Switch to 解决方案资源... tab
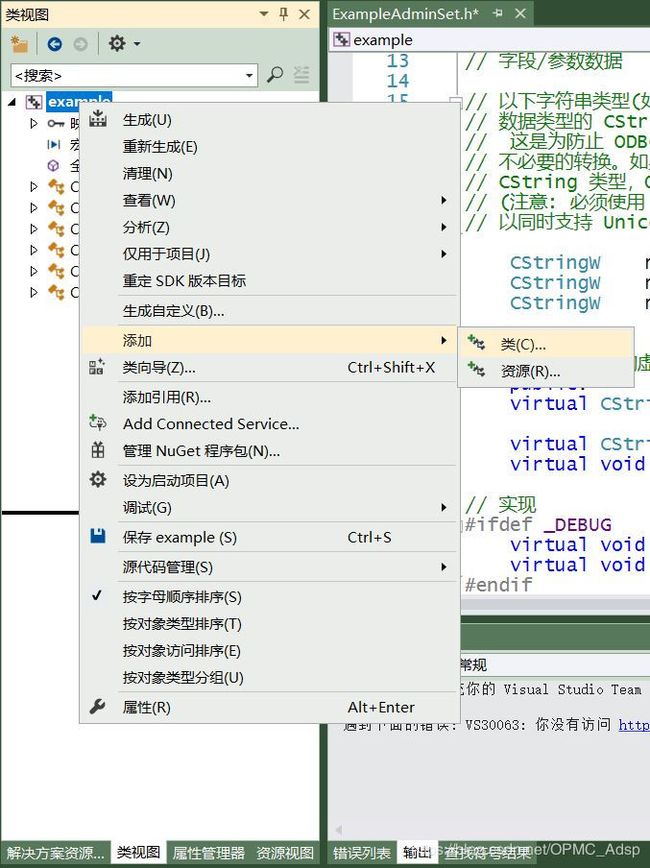Viewport: 650px width, 868px height. (x=55, y=853)
